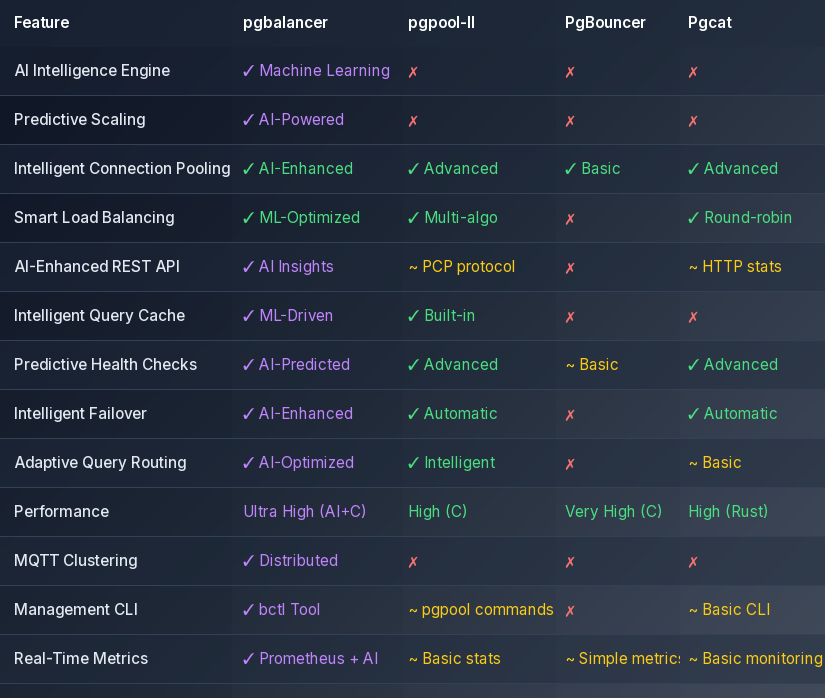The width and height of the screenshot is (825, 698).
Task: Click the red X for PgBouncer Intelligent Failover
Action: pyautogui.click(x=570, y=415)
